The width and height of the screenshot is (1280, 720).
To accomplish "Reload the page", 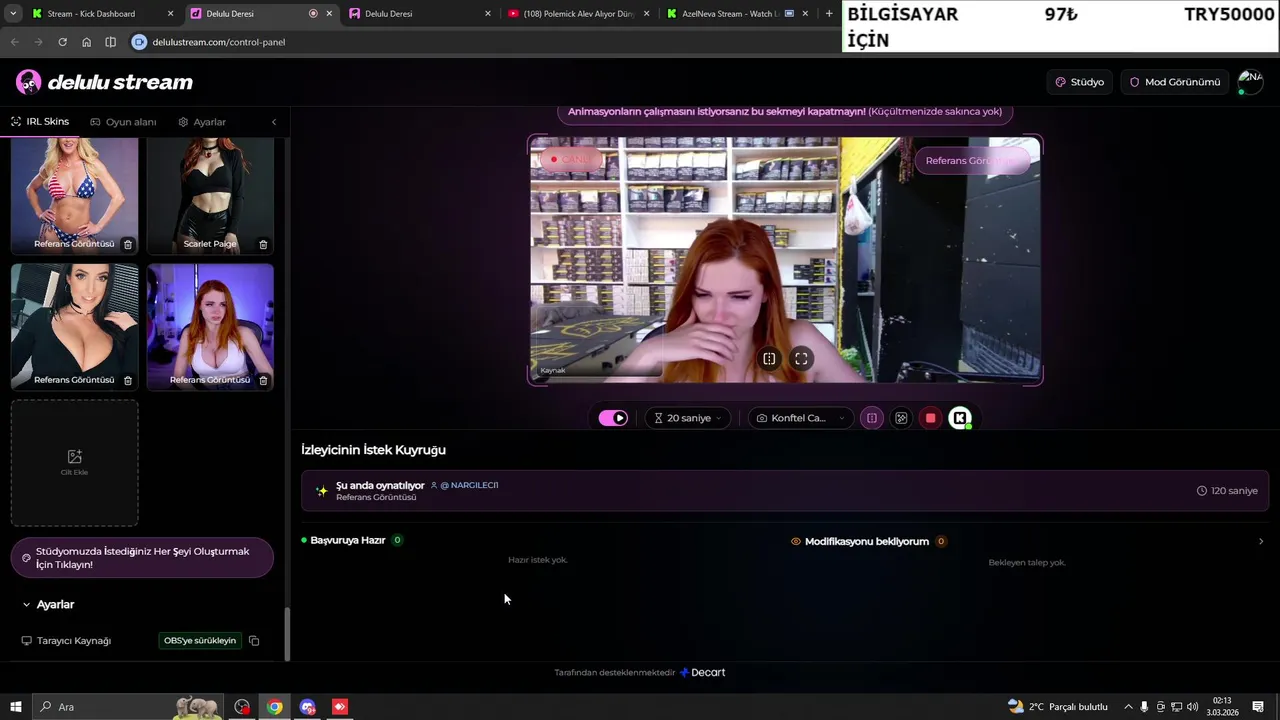I will coord(62,42).
